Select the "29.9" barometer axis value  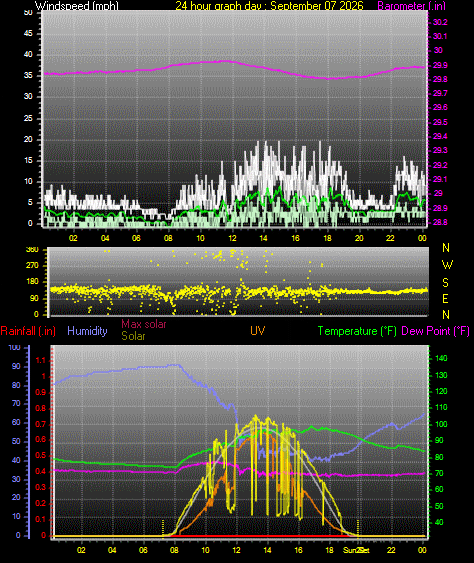[440, 65]
